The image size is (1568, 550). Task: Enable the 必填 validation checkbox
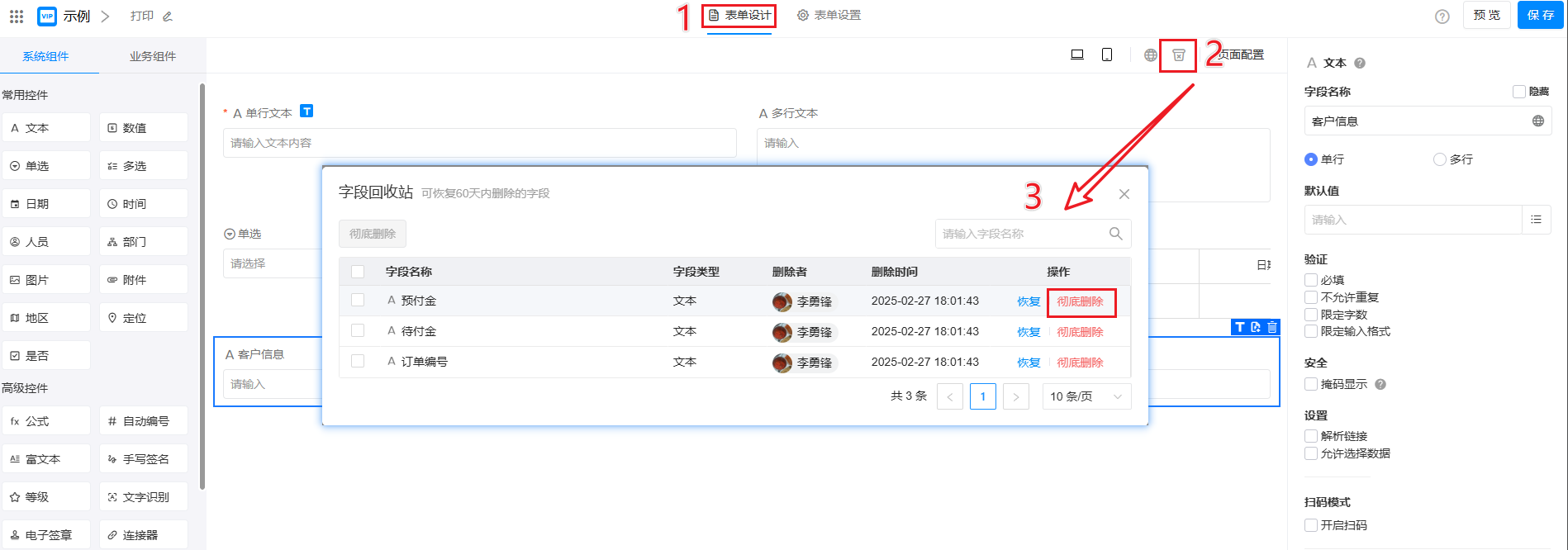(x=1311, y=280)
